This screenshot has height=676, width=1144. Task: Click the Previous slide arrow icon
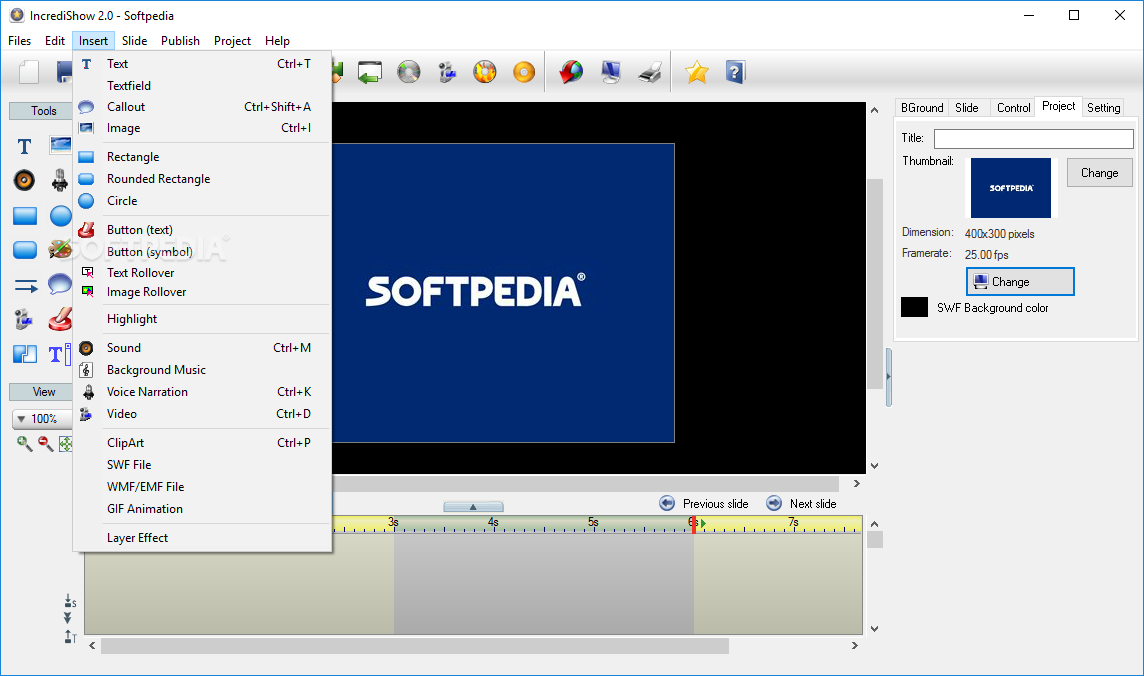pyautogui.click(x=667, y=503)
